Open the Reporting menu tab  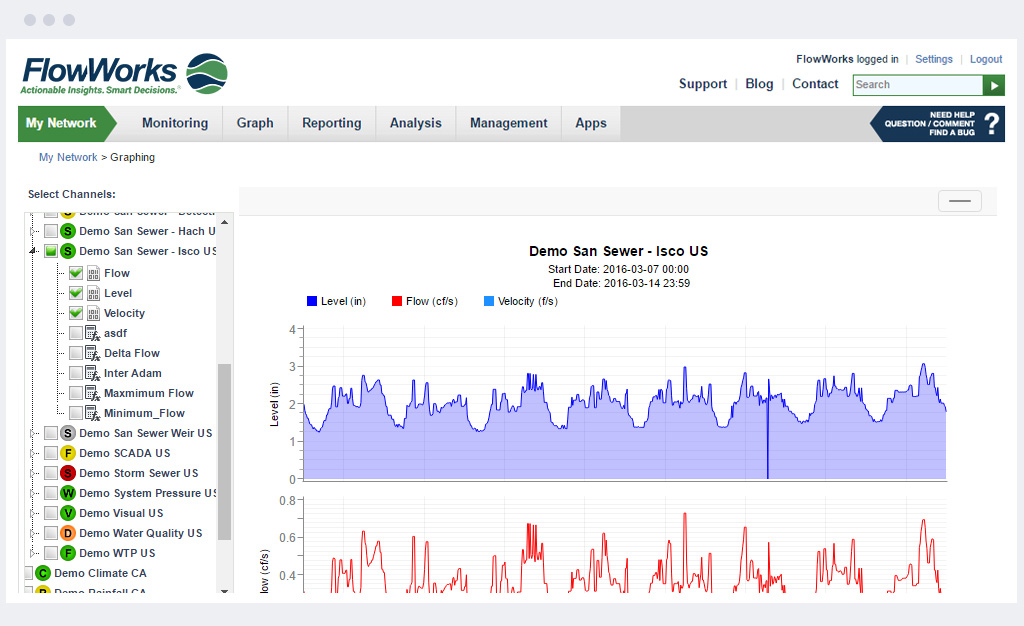click(x=331, y=123)
